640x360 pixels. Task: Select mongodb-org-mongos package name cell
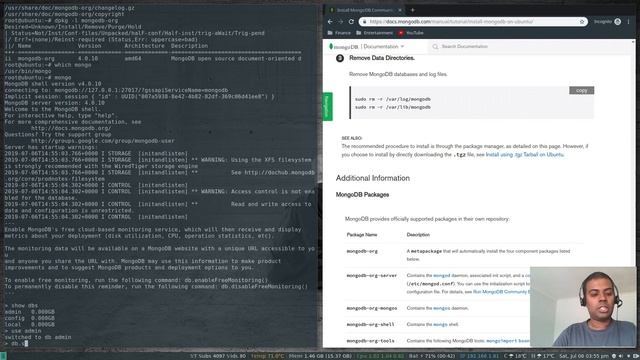(x=371, y=308)
